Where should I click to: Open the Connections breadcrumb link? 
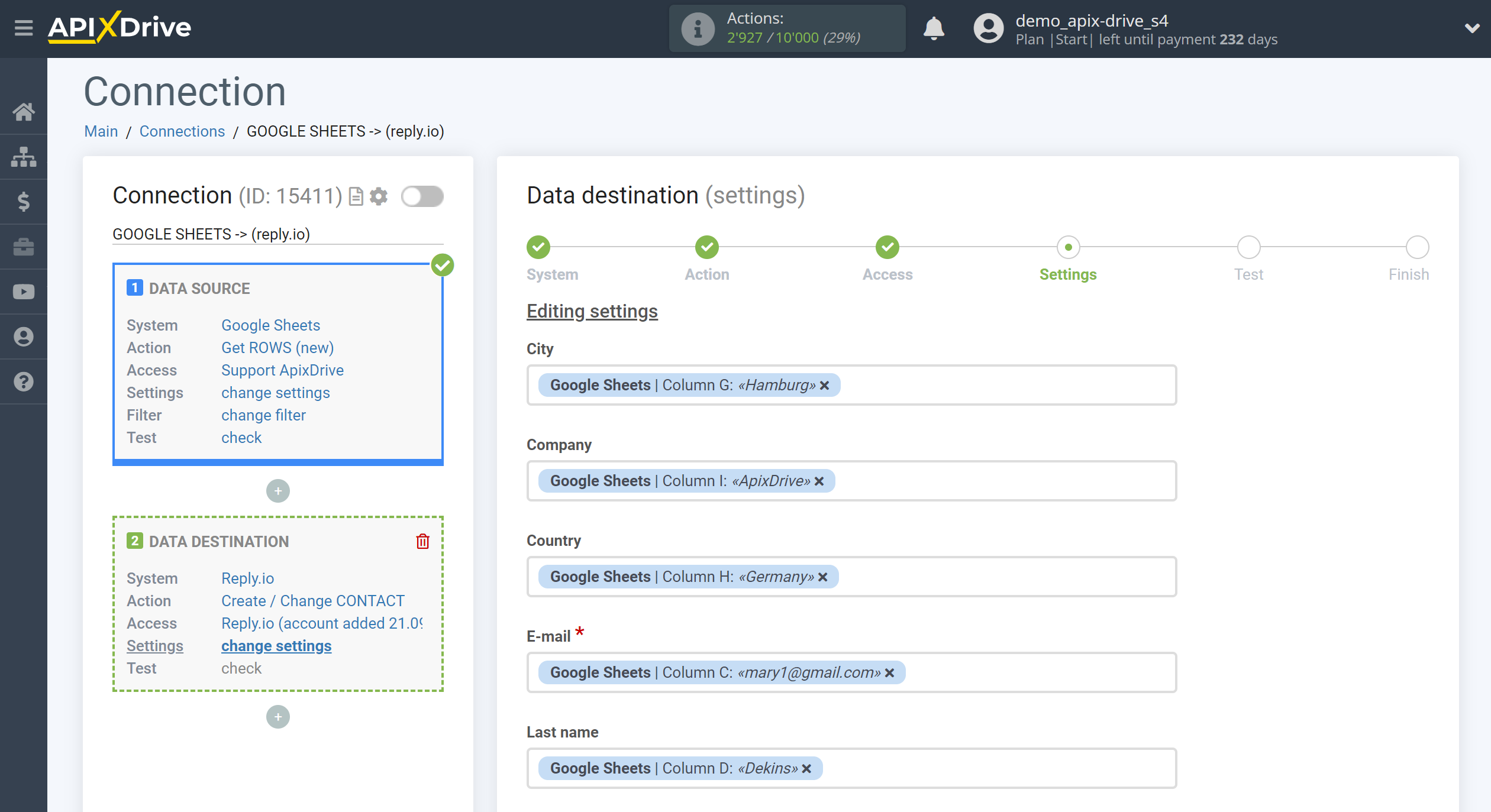click(x=182, y=131)
